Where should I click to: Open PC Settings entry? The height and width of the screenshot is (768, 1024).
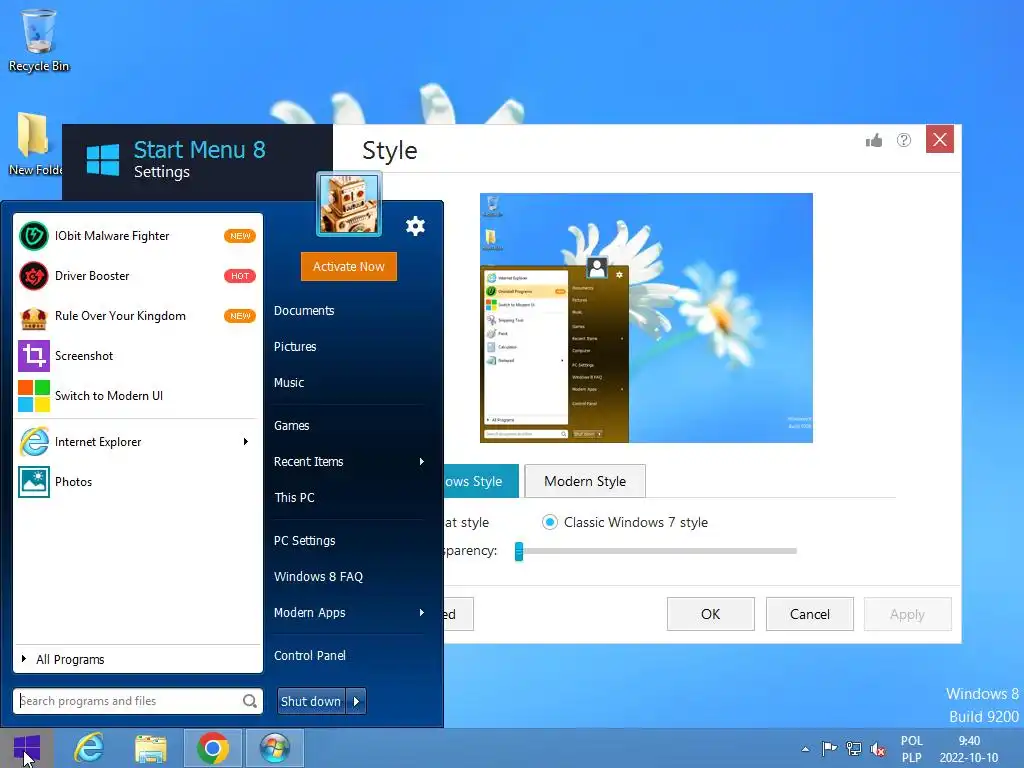point(304,541)
